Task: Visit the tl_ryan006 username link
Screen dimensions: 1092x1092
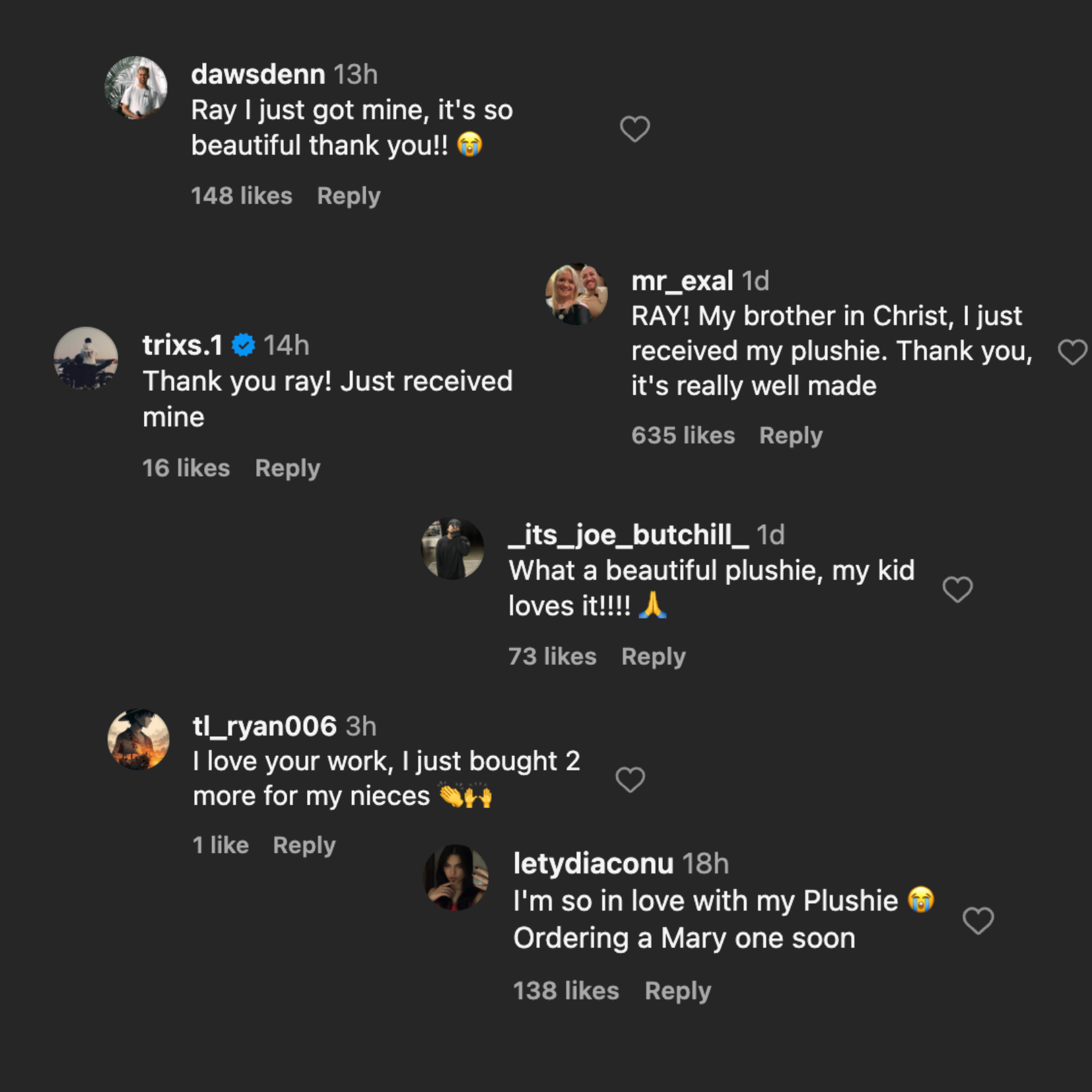Action: coord(265,726)
